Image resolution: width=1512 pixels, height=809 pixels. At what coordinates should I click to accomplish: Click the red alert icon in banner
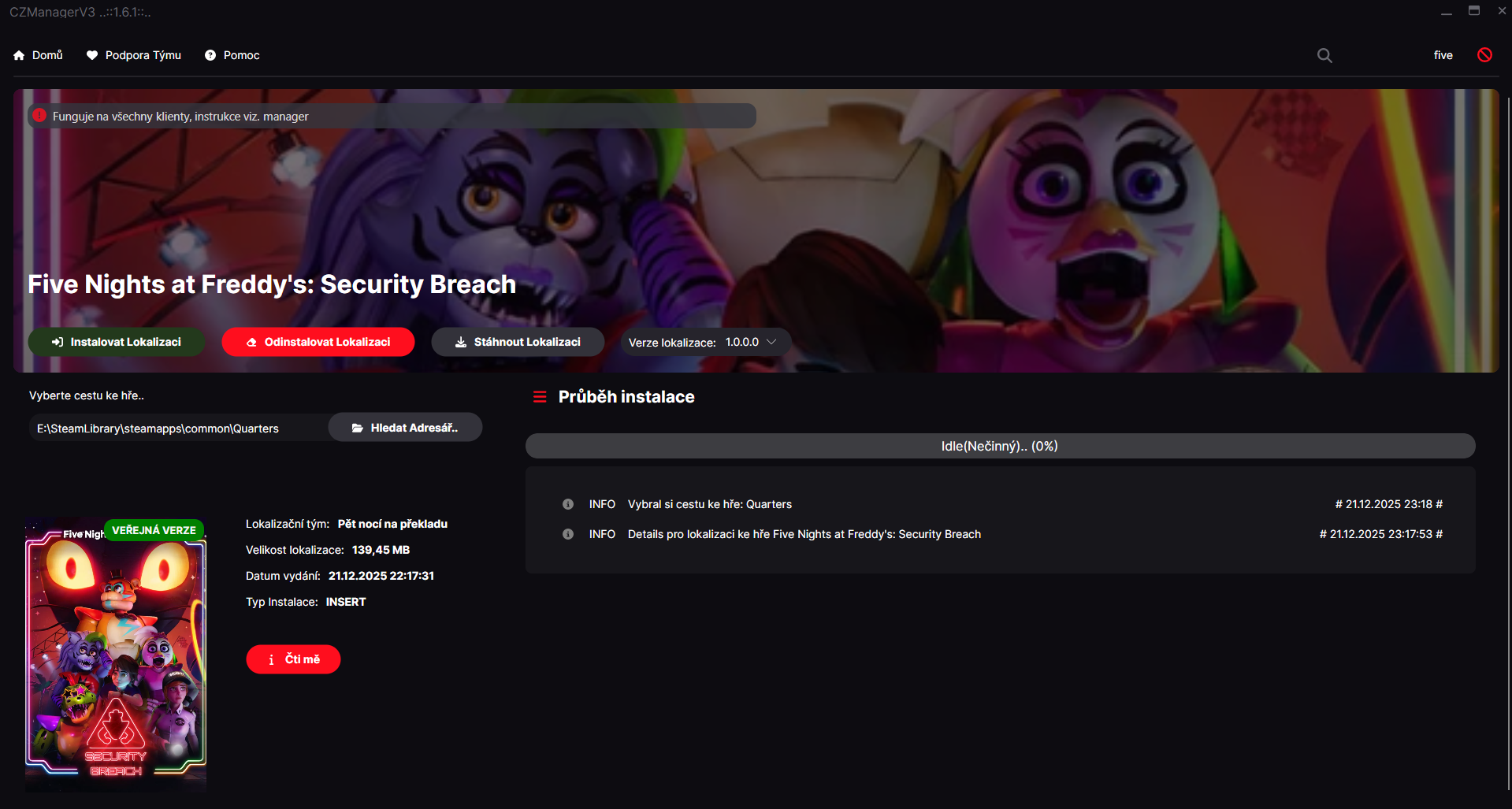(x=39, y=116)
